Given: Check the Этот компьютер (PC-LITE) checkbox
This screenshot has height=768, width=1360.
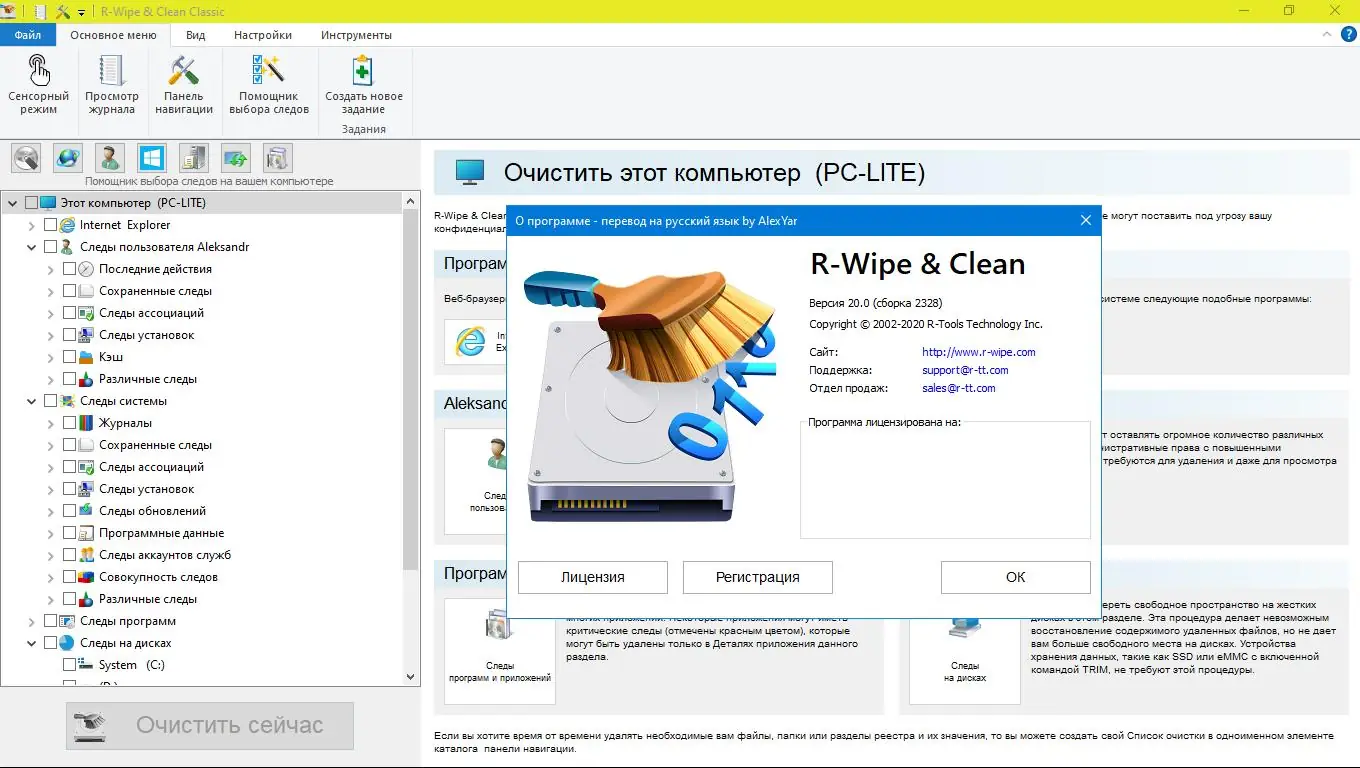Looking at the screenshot, I should point(31,203).
